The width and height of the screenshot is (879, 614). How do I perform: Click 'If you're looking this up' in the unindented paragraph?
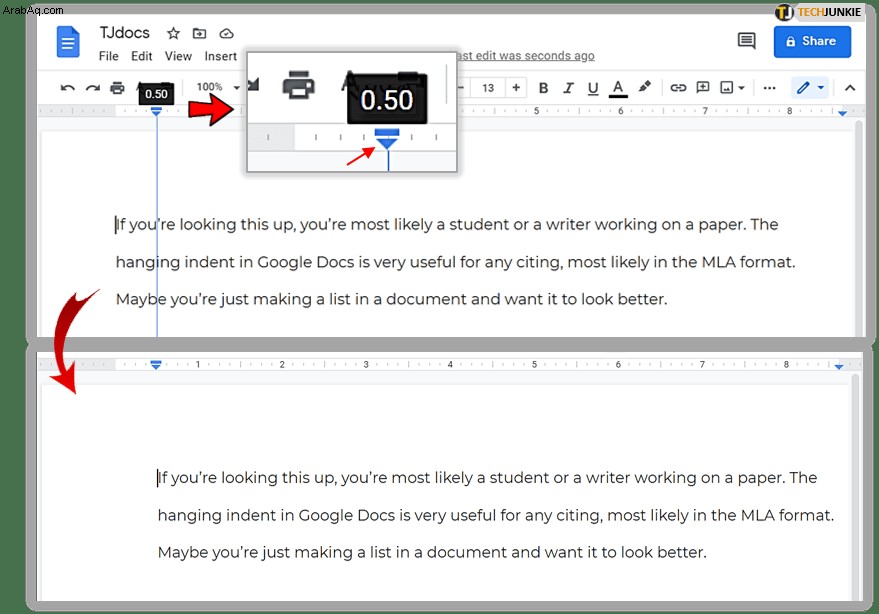click(x=204, y=225)
